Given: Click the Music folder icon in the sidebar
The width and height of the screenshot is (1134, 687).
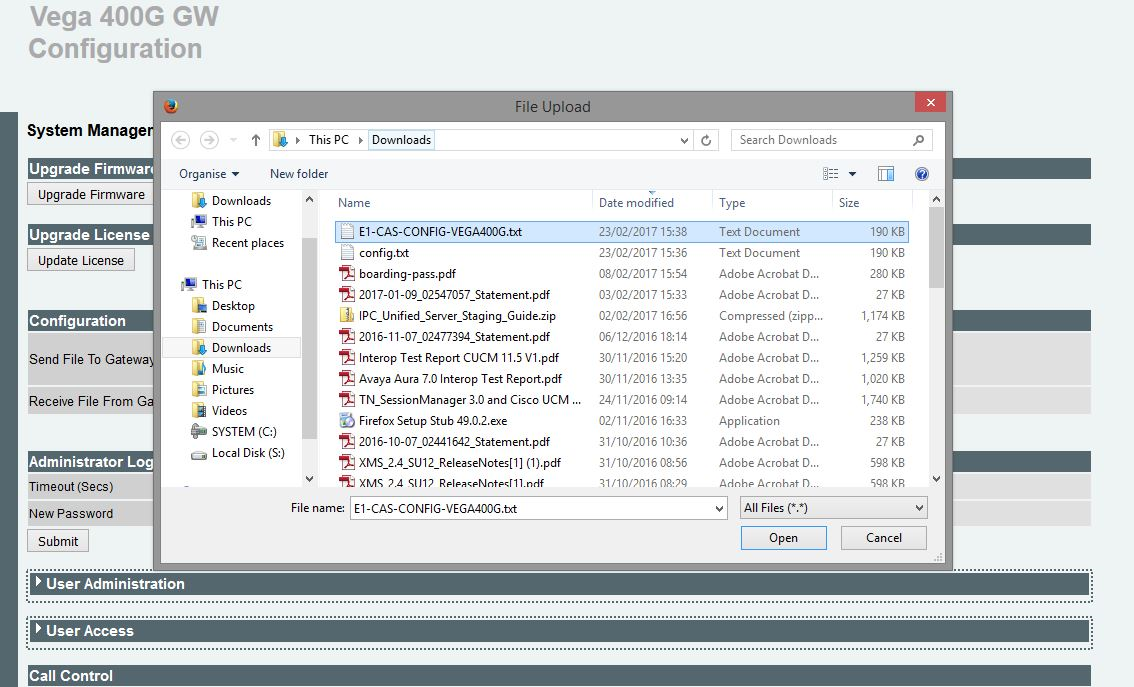Looking at the screenshot, I should (199, 368).
